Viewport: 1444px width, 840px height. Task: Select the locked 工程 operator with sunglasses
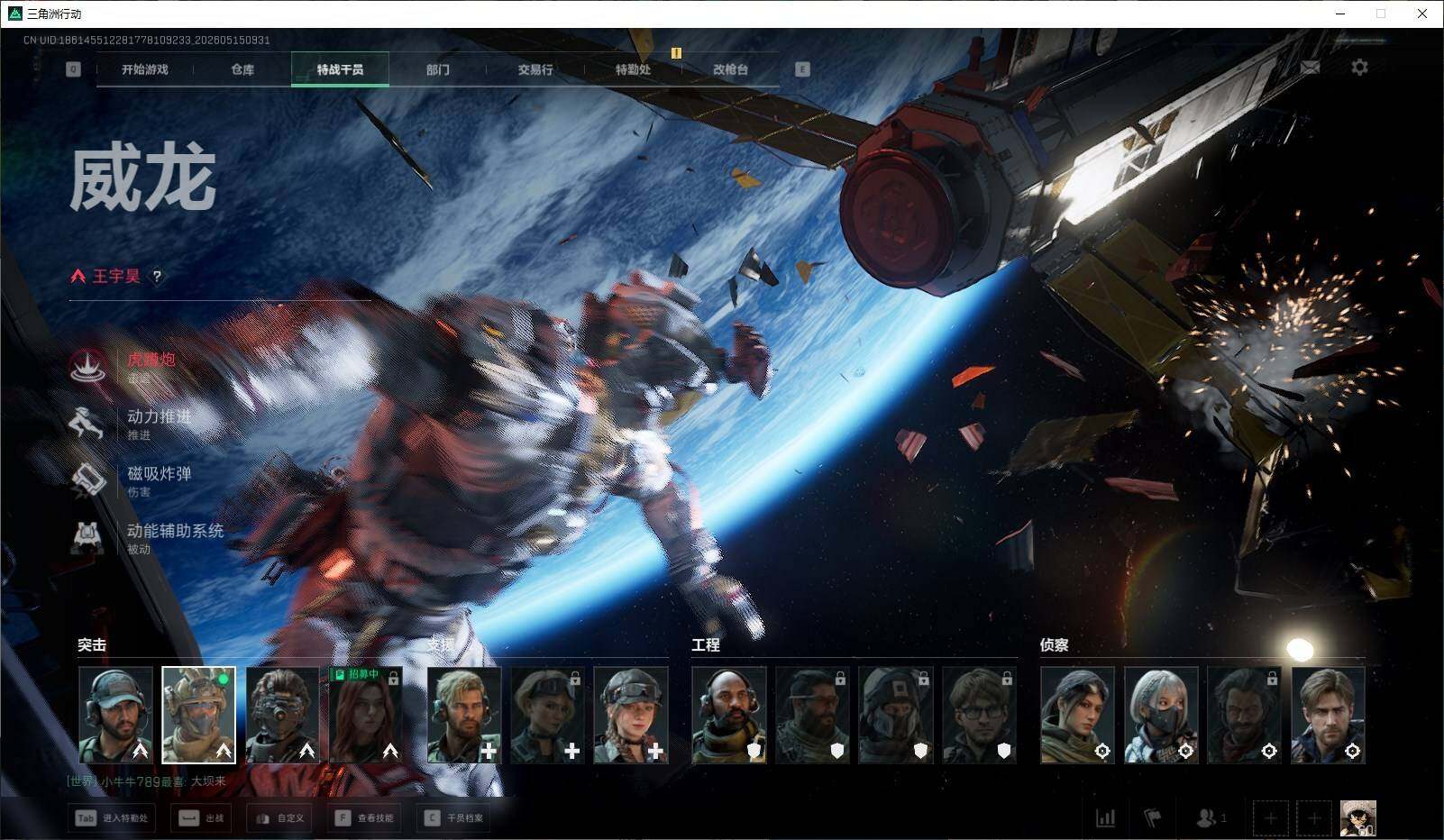pyautogui.click(x=812, y=715)
